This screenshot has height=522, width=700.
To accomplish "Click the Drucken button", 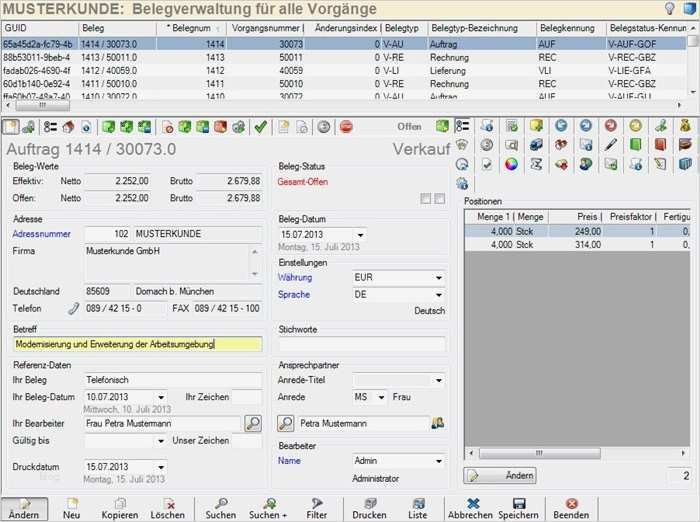I will pos(369,508).
